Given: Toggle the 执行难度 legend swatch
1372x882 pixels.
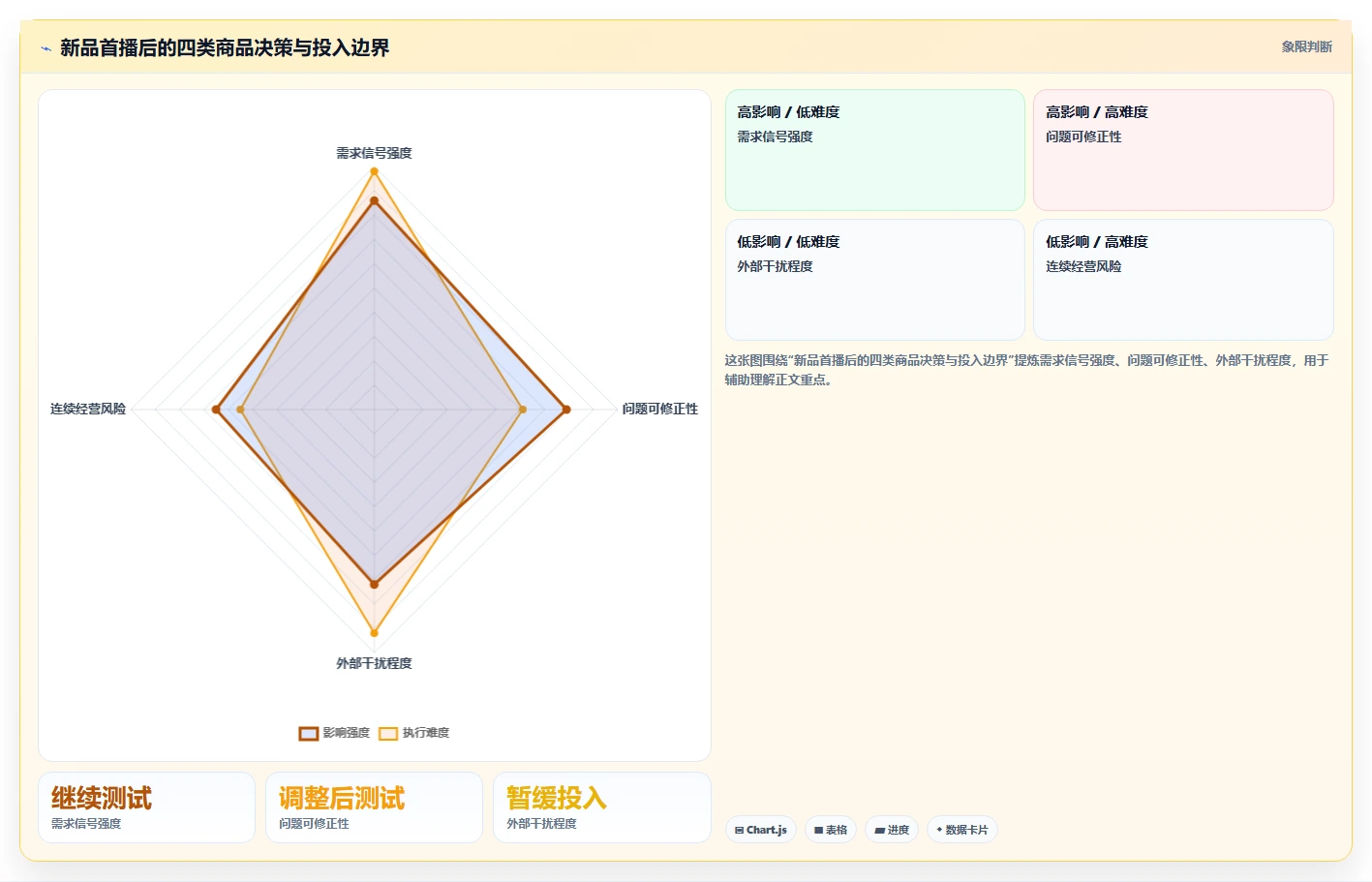Looking at the screenshot, I should pyautogui.click(x=388, y=733).
